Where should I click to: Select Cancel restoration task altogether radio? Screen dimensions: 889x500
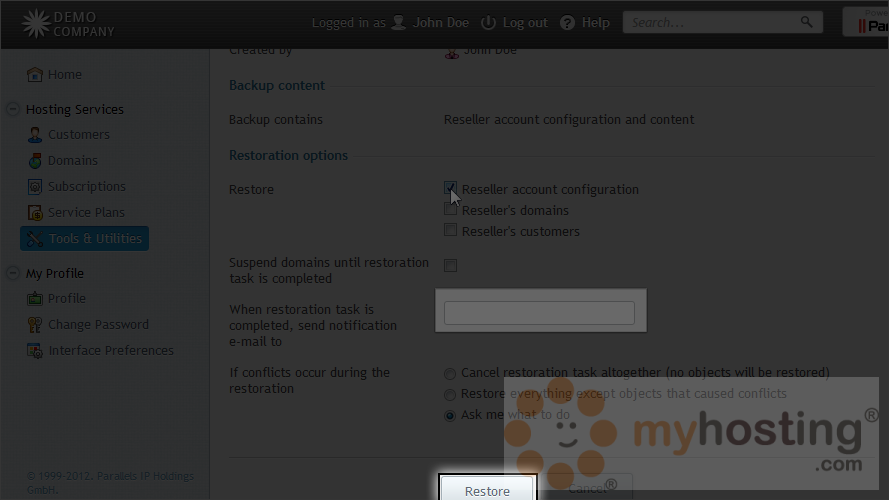click(x=450, y=374)
